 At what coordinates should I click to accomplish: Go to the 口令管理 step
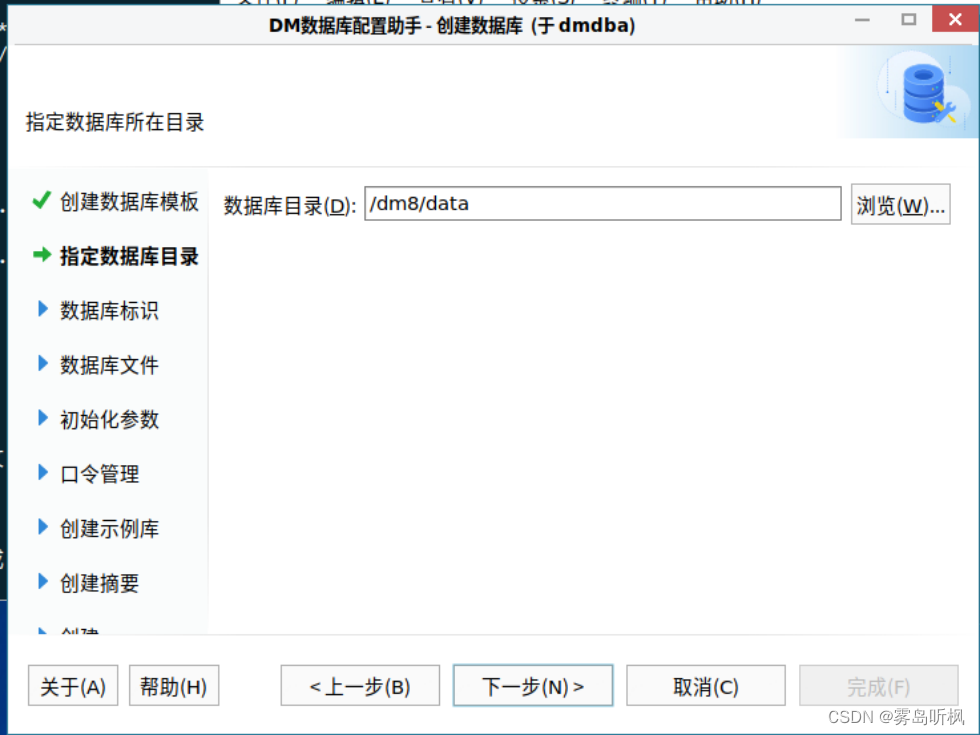(99, 474)
